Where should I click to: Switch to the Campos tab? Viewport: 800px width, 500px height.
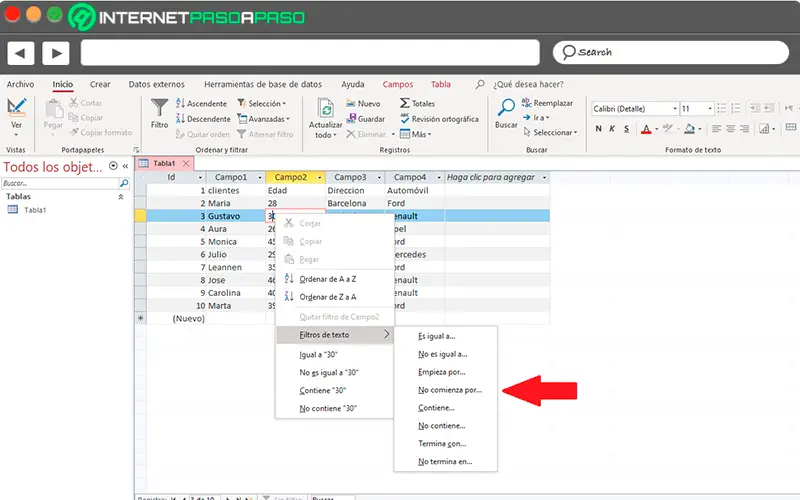397,84
